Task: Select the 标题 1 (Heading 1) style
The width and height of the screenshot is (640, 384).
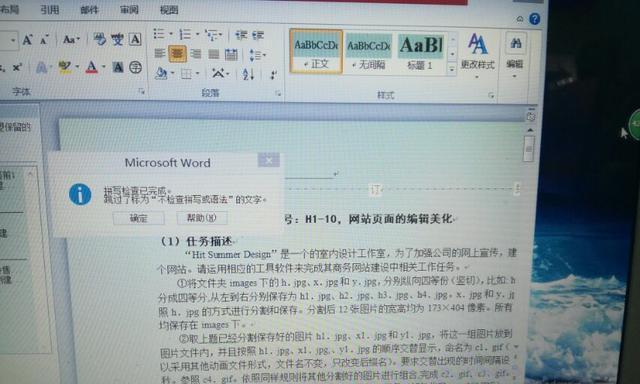Action: pos(420,53)
